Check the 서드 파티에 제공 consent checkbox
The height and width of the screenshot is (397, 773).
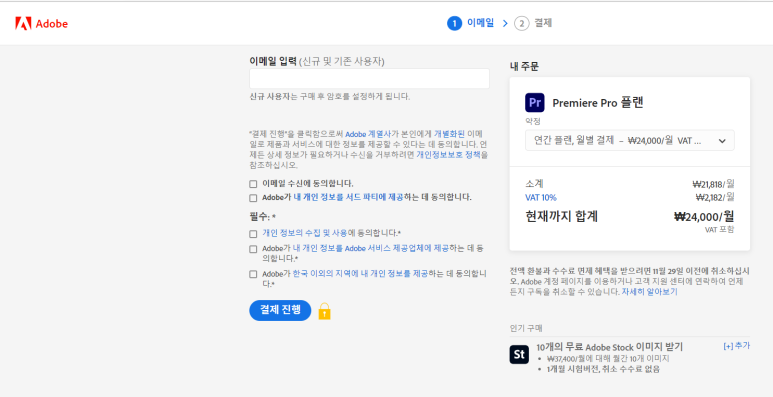[253, 198]
